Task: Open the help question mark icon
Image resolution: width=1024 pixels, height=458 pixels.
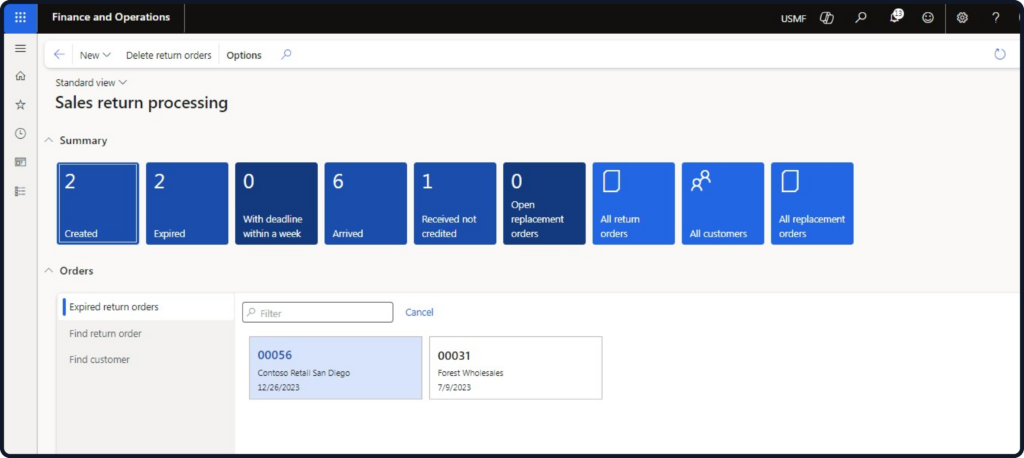Action: [x=995, y=18]
